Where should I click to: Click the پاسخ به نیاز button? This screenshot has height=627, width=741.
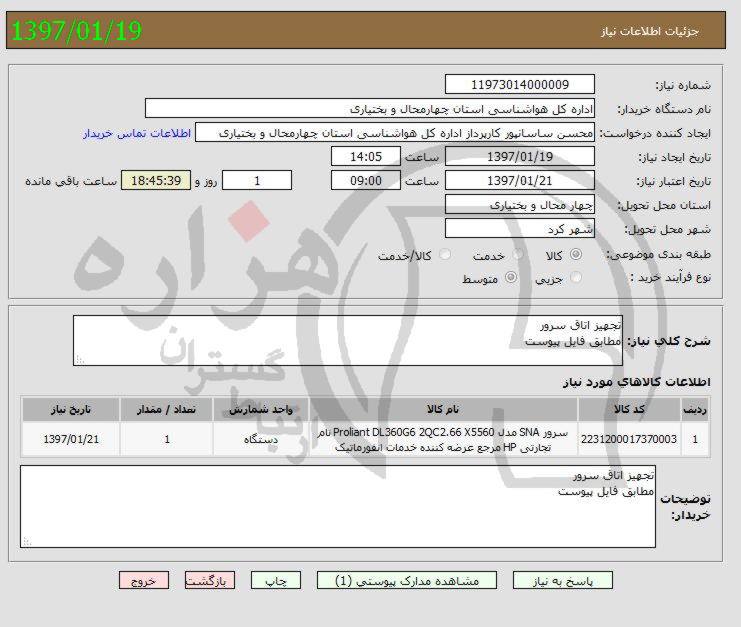[563, 580]
